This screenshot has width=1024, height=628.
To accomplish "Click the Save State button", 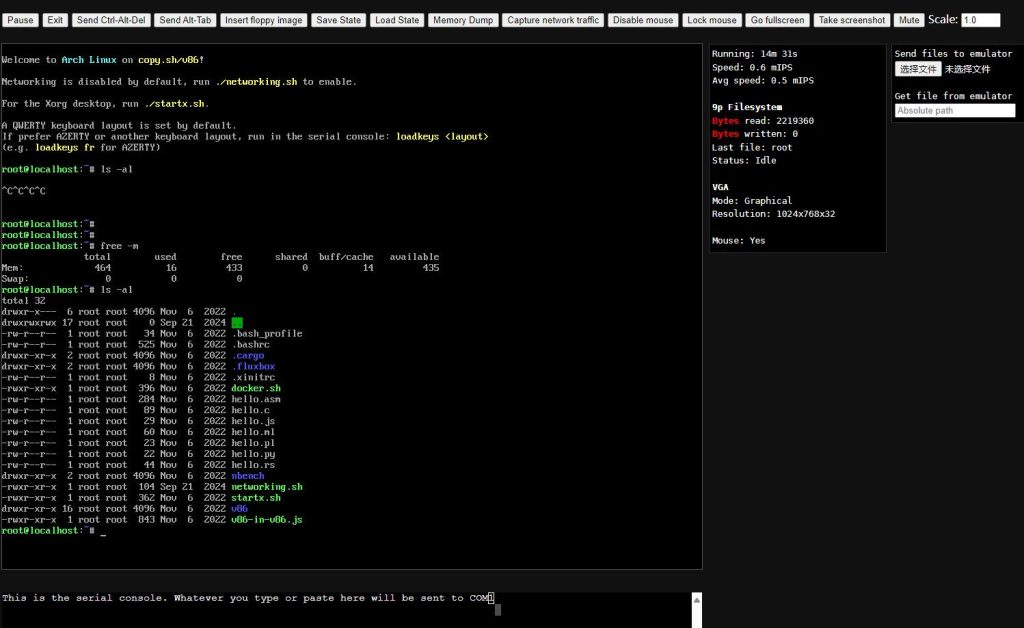I will point(338,20).
